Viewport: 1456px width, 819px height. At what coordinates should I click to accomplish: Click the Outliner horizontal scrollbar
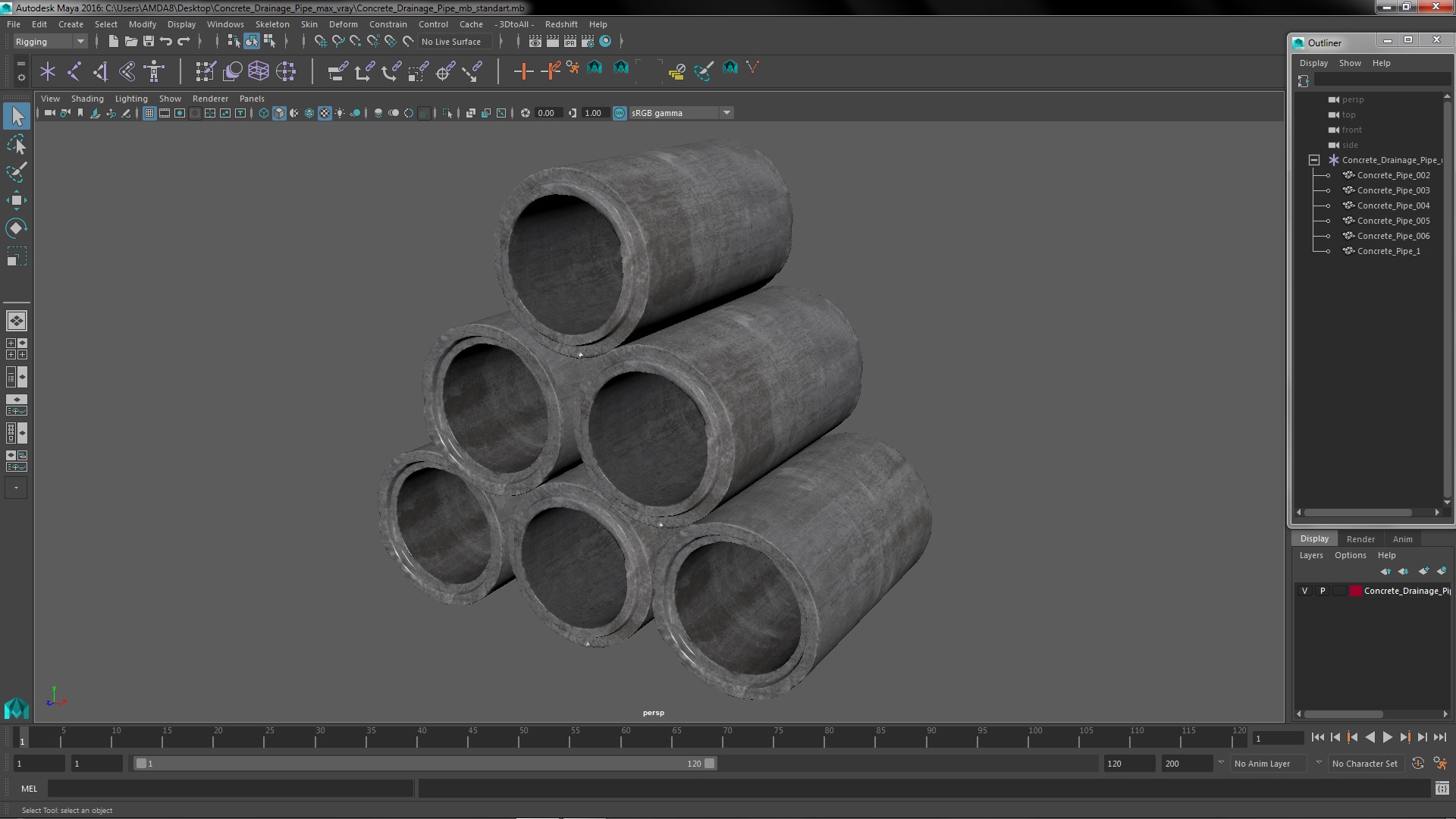tap(1358, 513)
